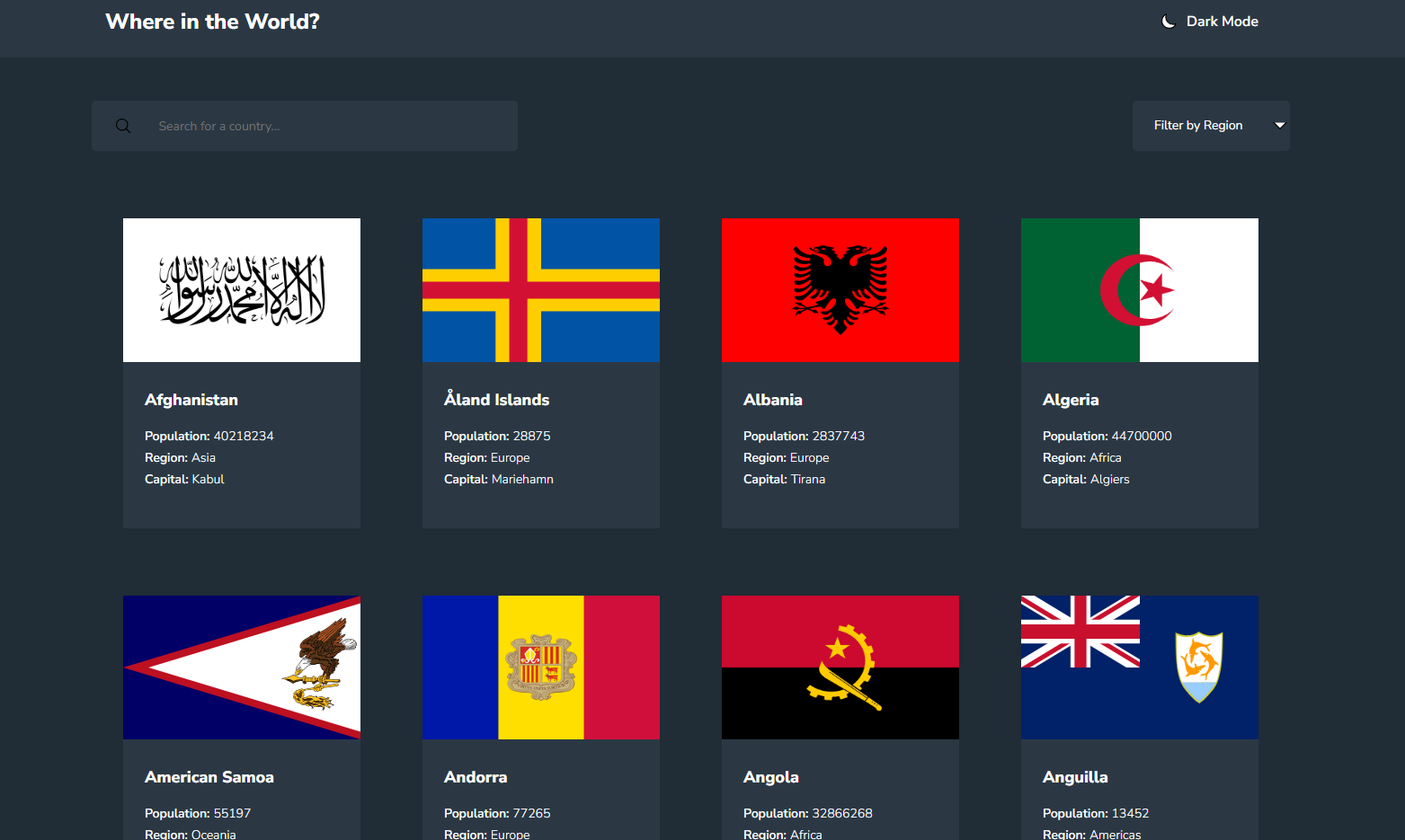Click the magnifying glass search icon
The height and width of the screenshot is (840, 1405).
(123, 125)
